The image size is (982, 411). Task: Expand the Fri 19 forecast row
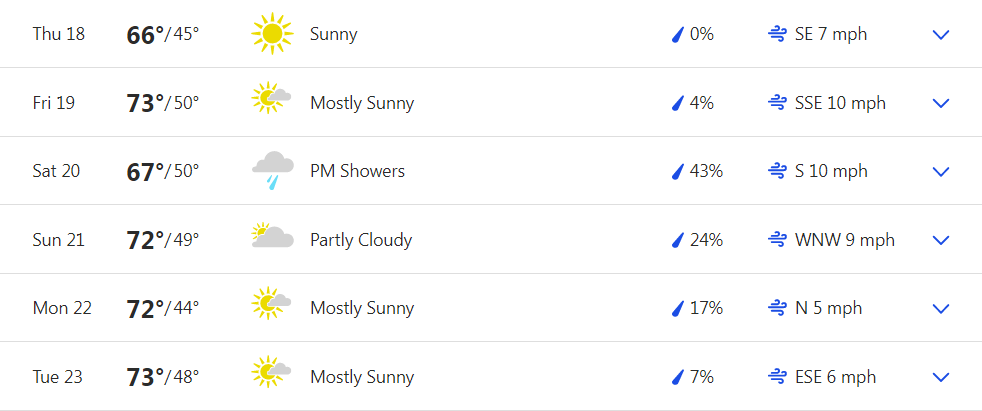pos(941,103)
